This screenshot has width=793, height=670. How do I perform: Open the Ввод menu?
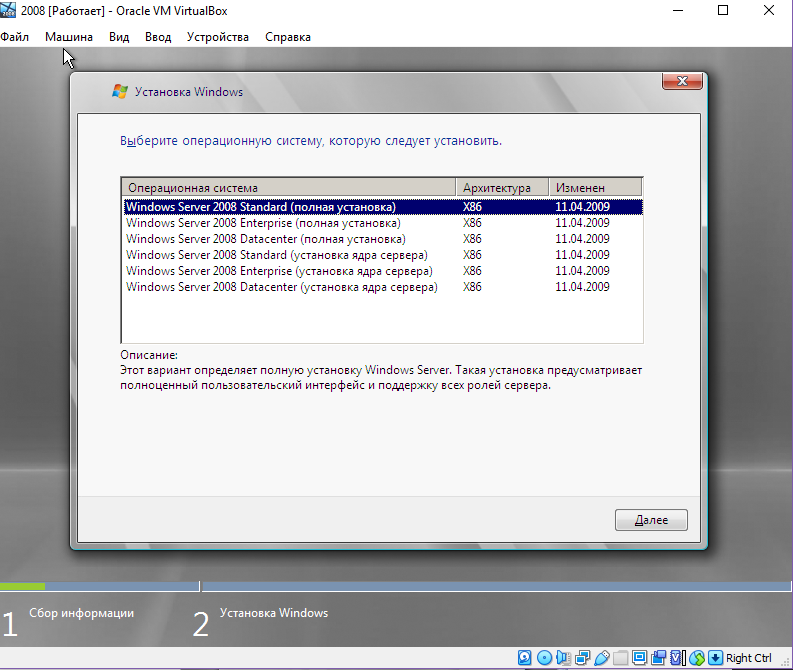(x=158, y=37)
